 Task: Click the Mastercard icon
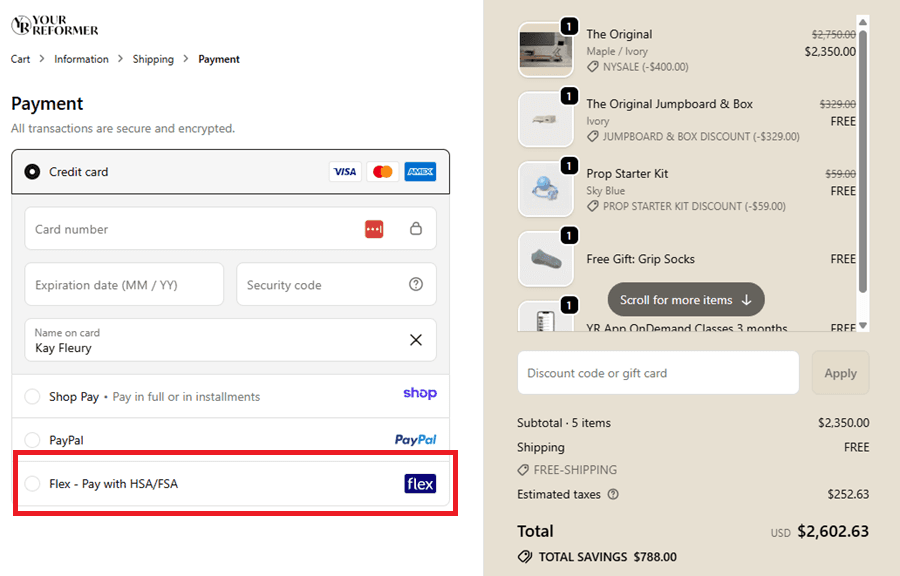point(382,171)
